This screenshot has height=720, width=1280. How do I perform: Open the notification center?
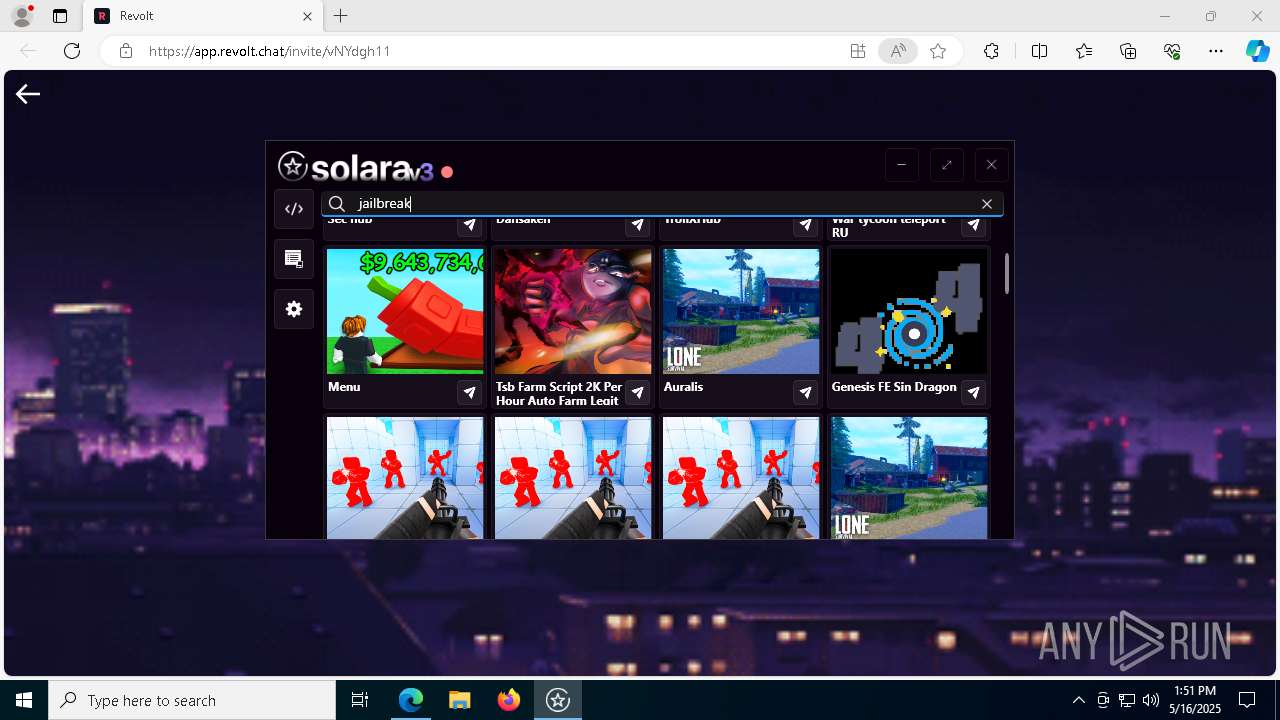tap(1247, 700)
